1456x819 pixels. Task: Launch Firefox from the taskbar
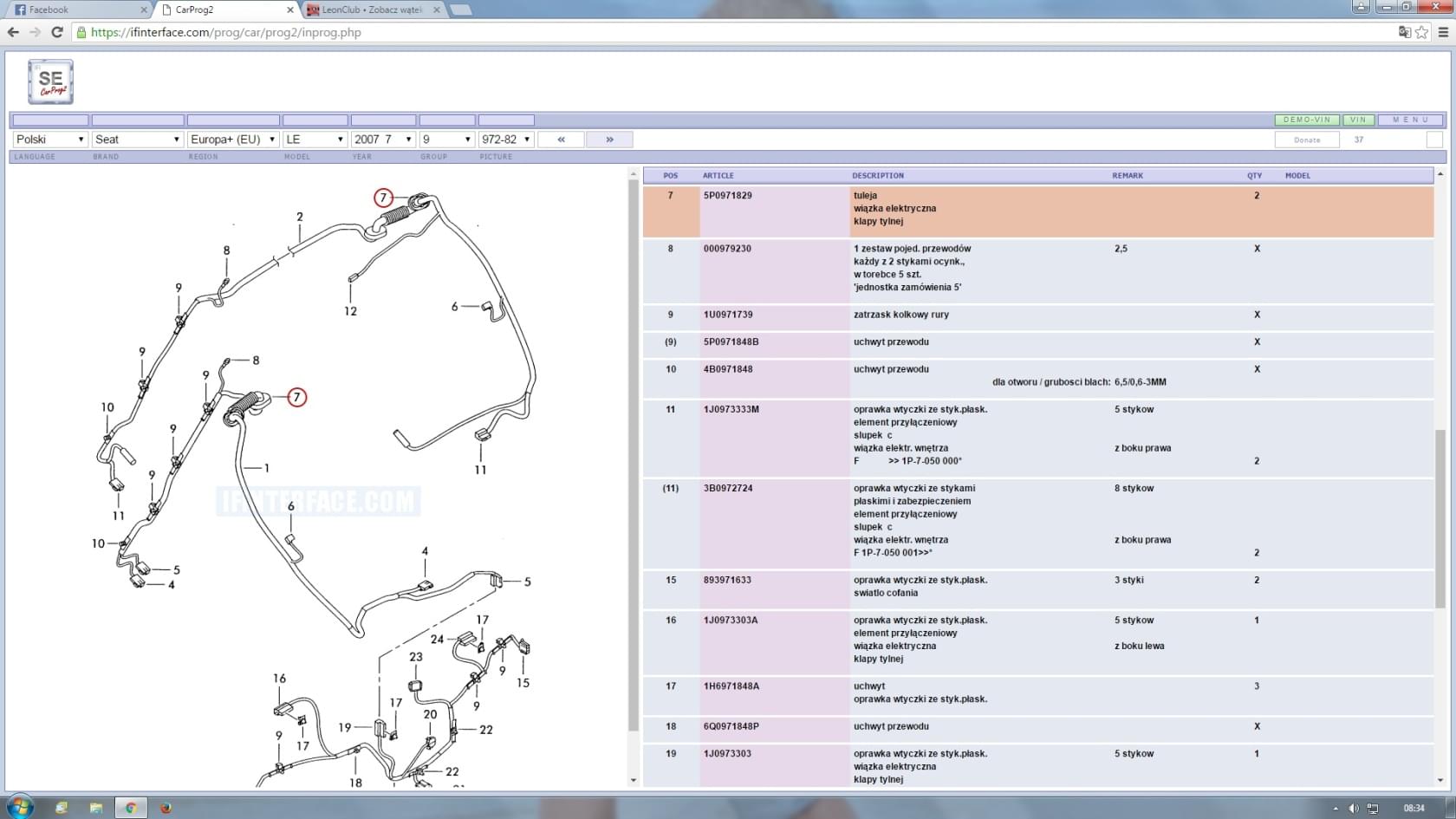(166, 808)
